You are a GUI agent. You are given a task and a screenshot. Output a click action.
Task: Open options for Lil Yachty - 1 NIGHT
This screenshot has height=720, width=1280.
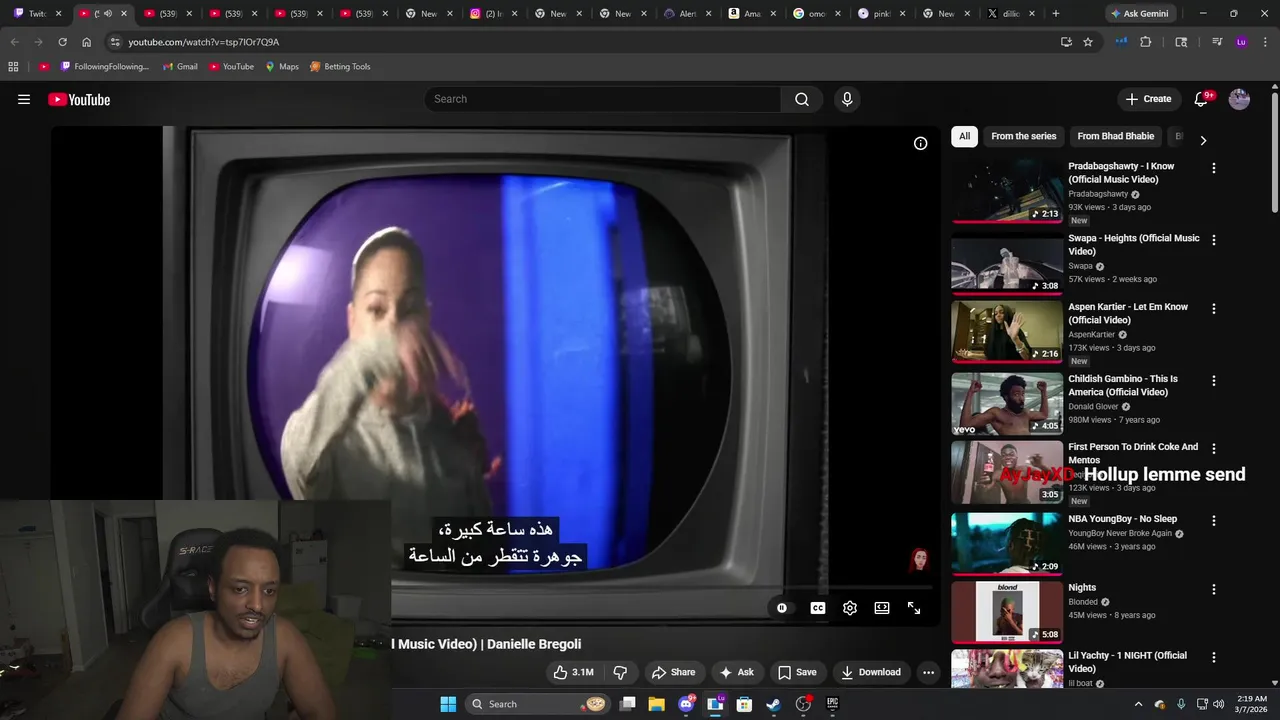coord(1214,657)
